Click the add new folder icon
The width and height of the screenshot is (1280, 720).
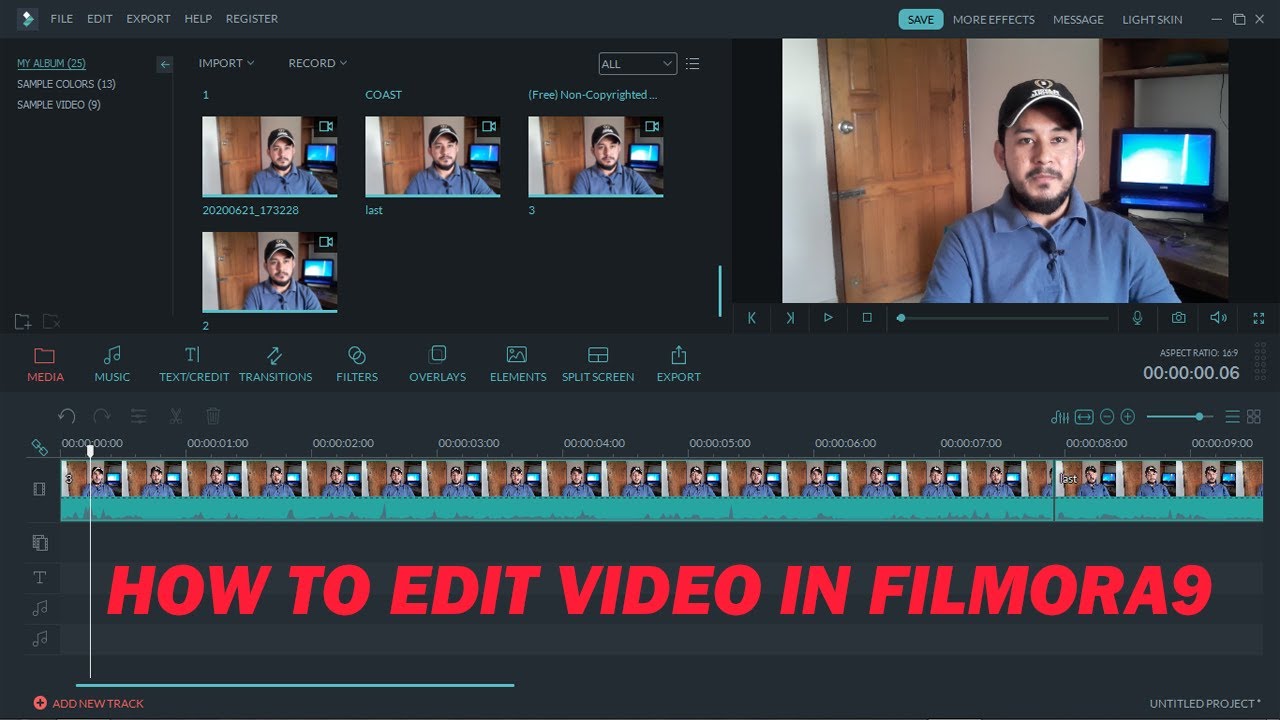[x=23, y=322]
